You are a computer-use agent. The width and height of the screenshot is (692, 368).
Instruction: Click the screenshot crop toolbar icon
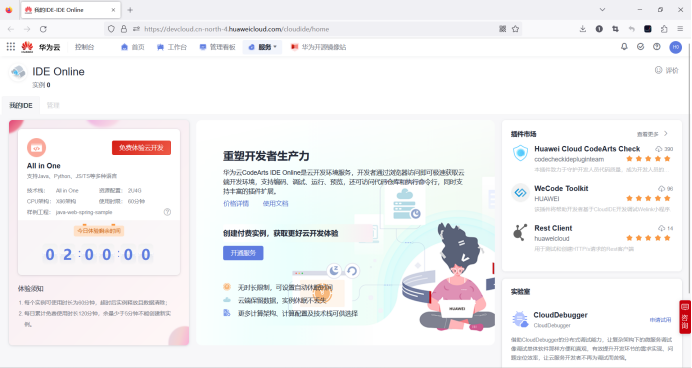tap(615, 29)
